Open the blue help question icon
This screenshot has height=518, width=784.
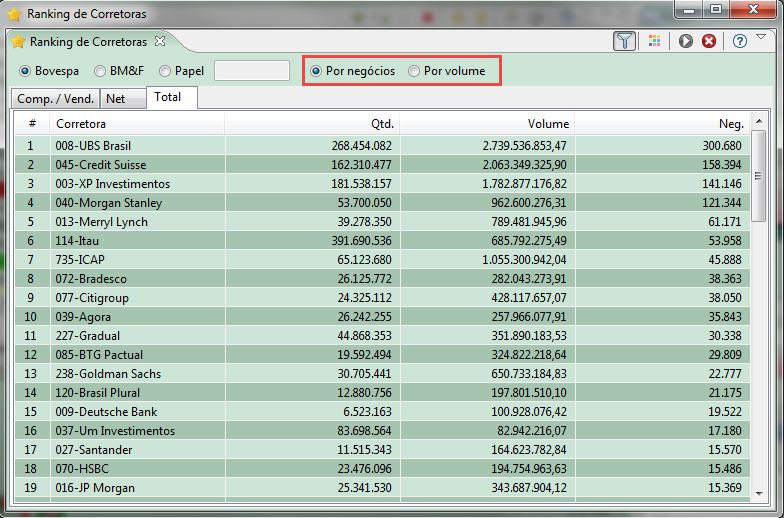(x=740, y=41)
